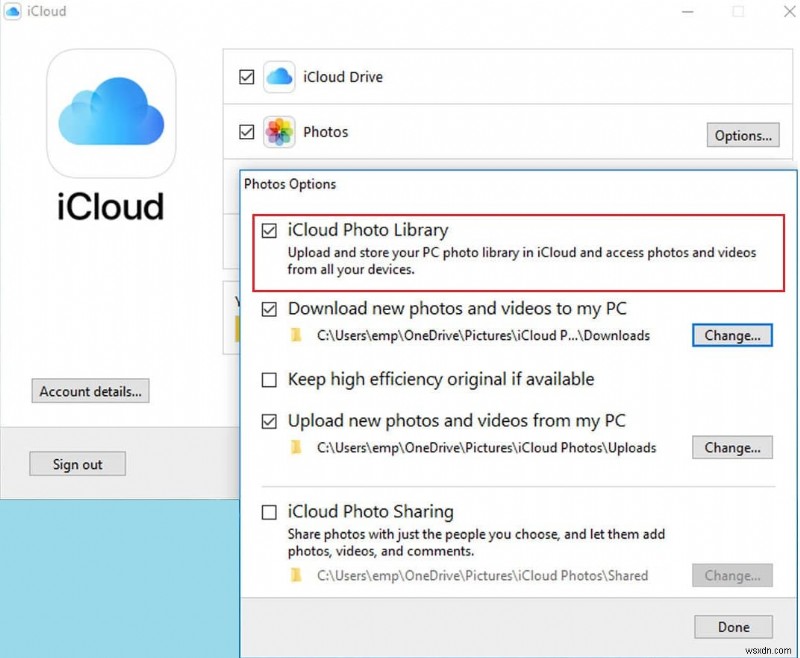
Task: Uncheck the iCloud Drive checkbox
Action: coord(245,76)
